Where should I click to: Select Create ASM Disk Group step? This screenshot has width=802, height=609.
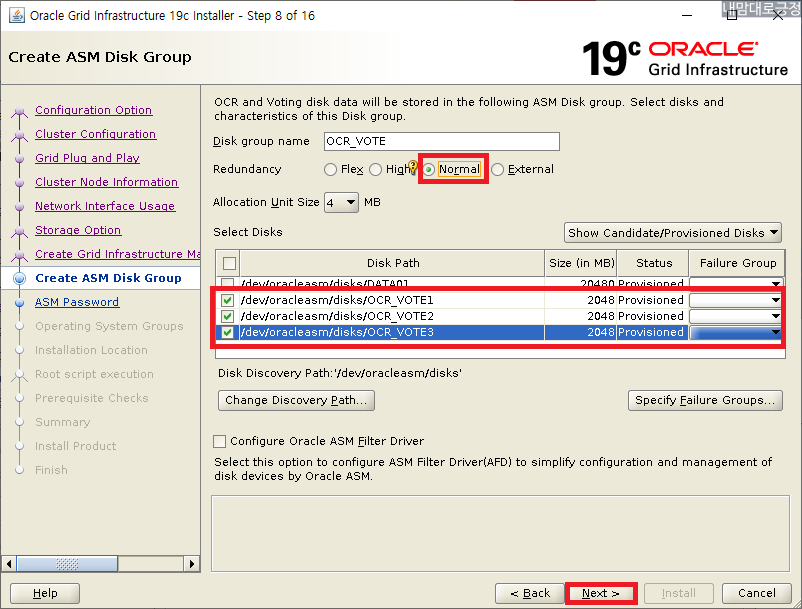(108, 278)
